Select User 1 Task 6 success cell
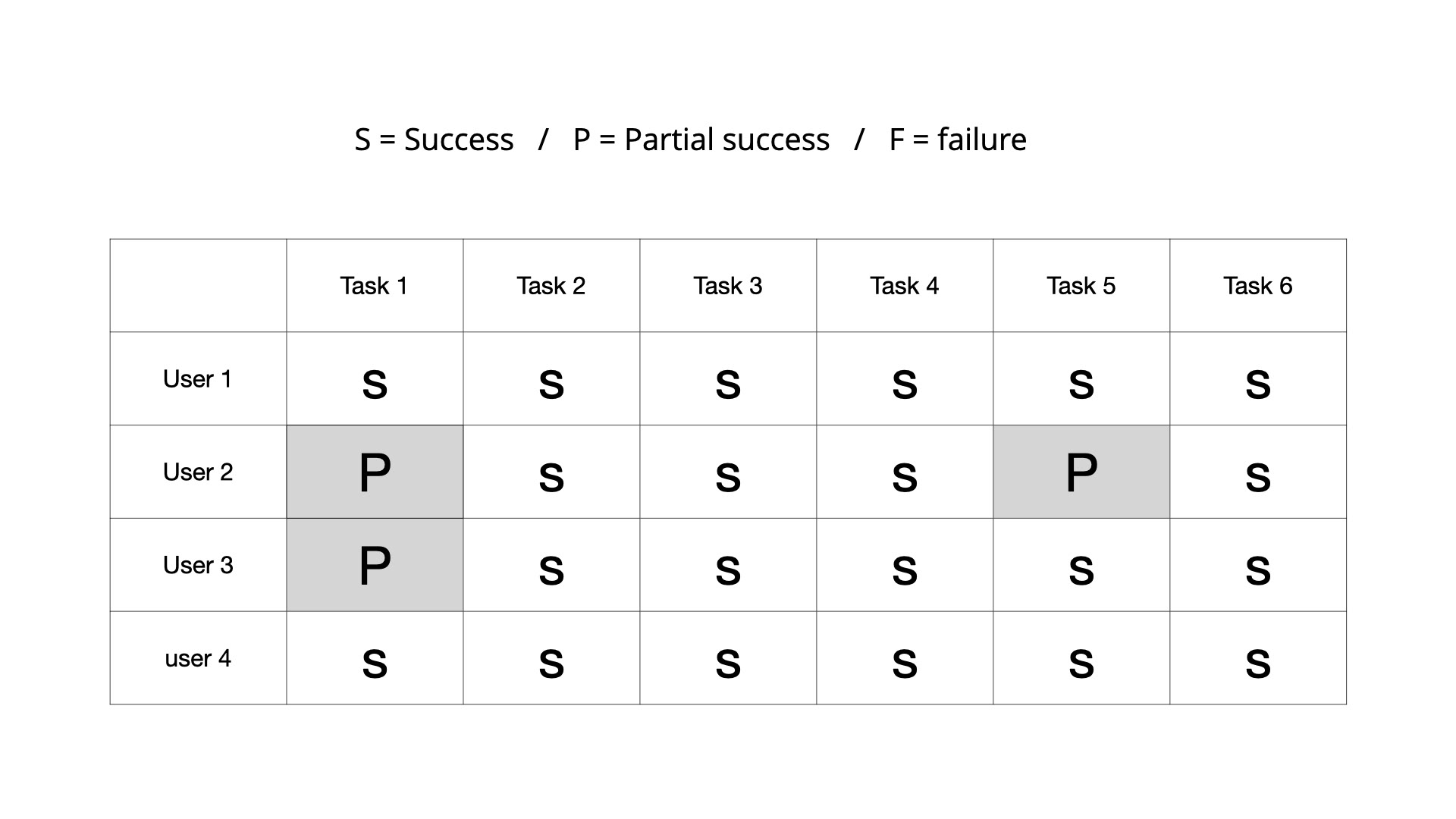Viewport: 1456px width, 819px height. tap(1258, 378)
